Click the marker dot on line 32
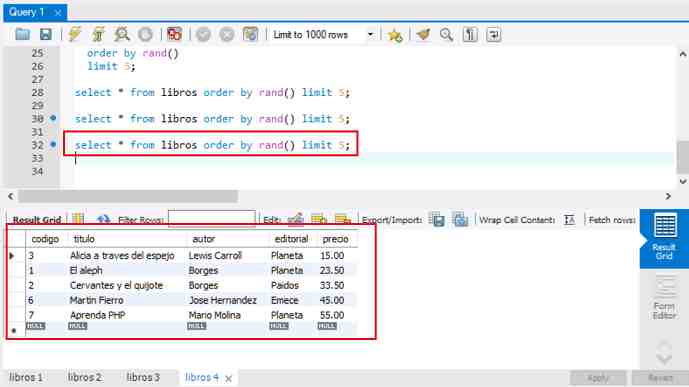689x387 pixels. 53,144
